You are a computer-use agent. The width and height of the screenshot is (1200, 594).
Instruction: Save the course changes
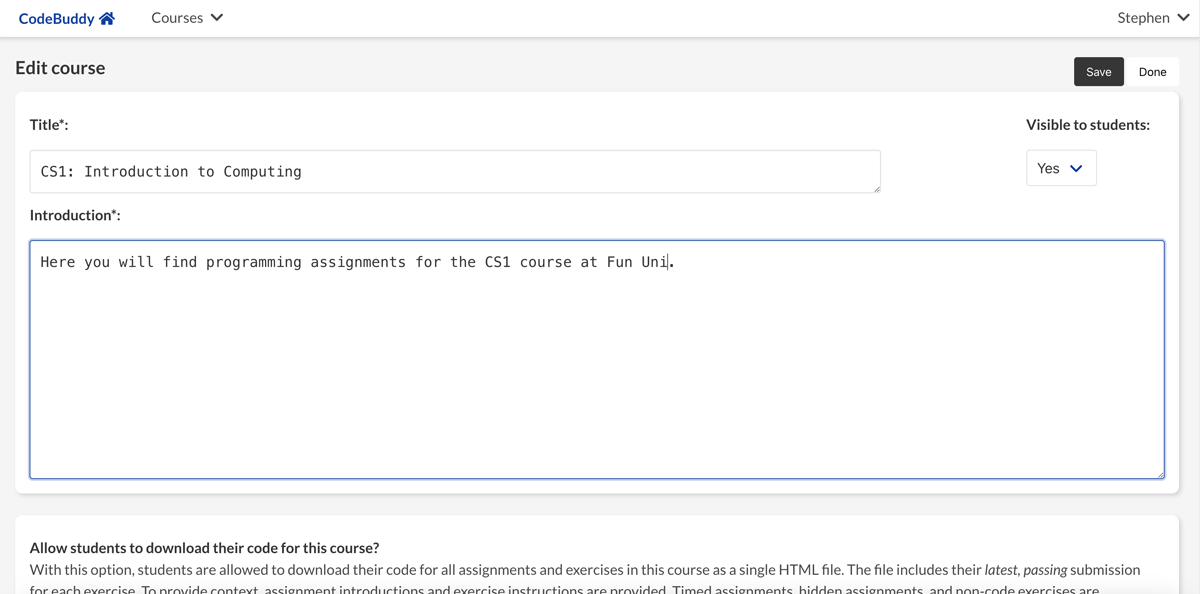coord(1098,72)
